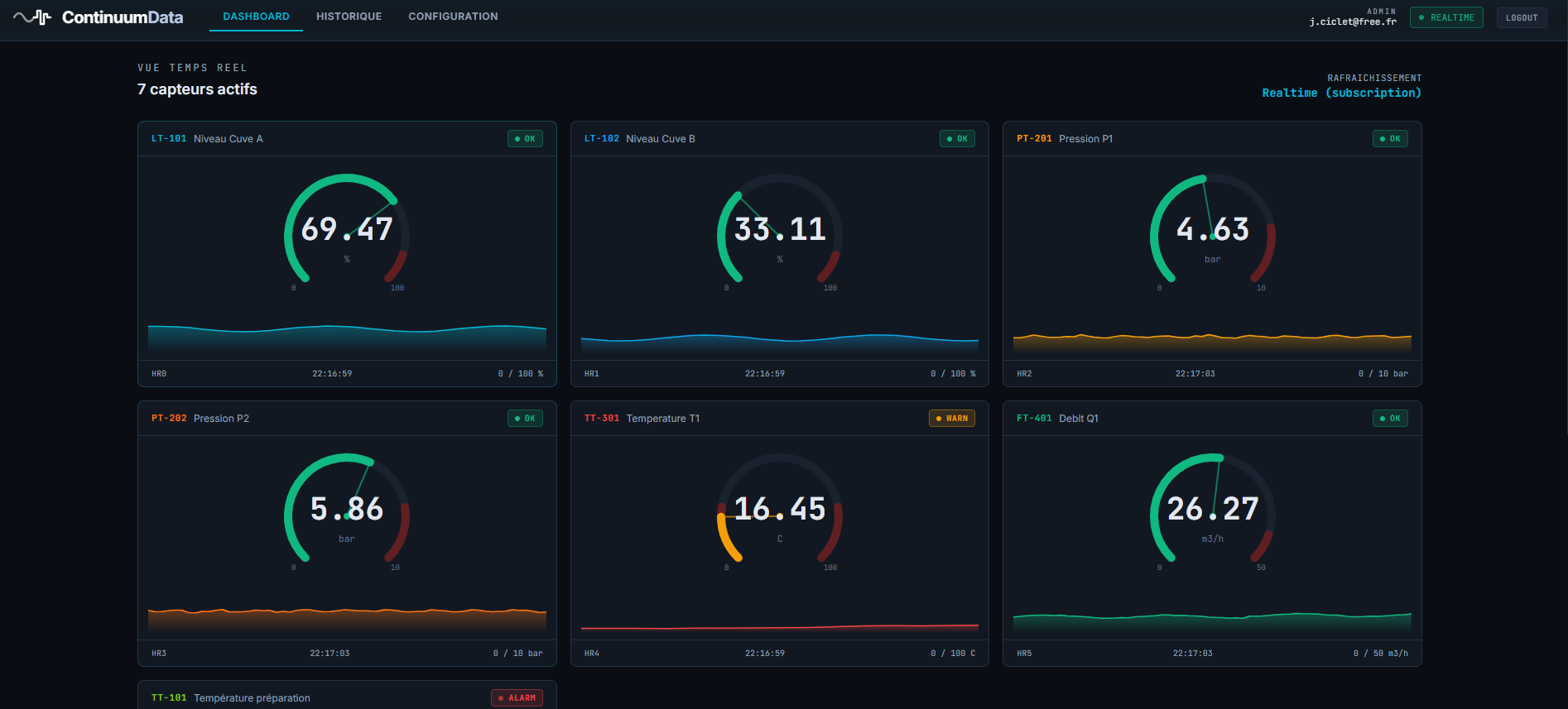Screen dimensions: 1568x709
Task: Click the TT-301 sensor tag label
Action: [x=602, y=419]
